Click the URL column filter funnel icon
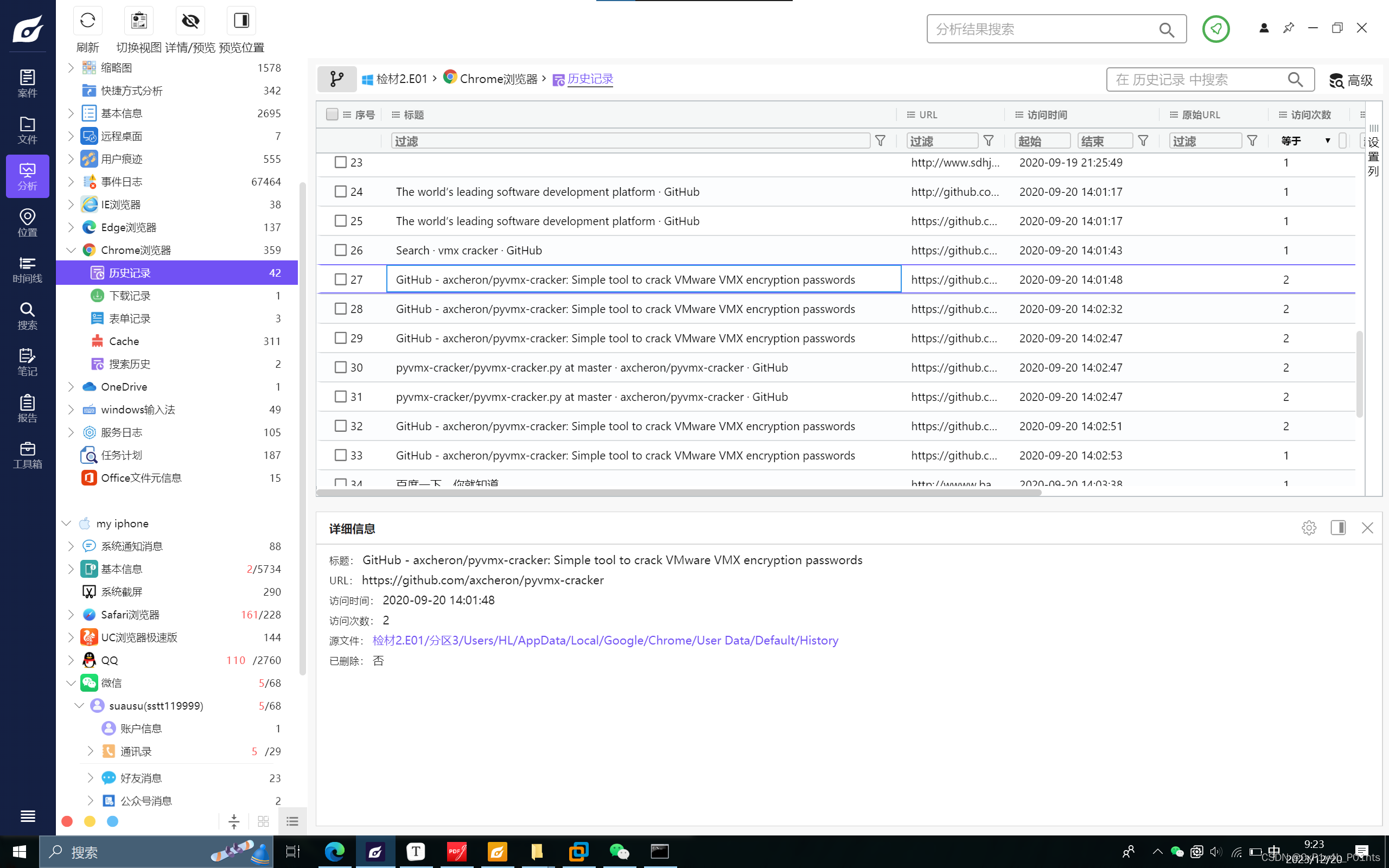 tap(989, 141)
